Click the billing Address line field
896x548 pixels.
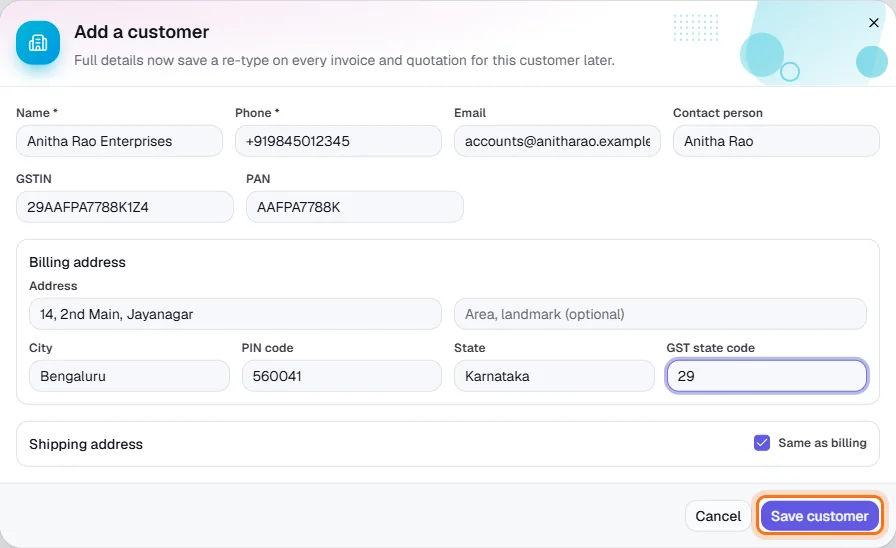(235, 314)
